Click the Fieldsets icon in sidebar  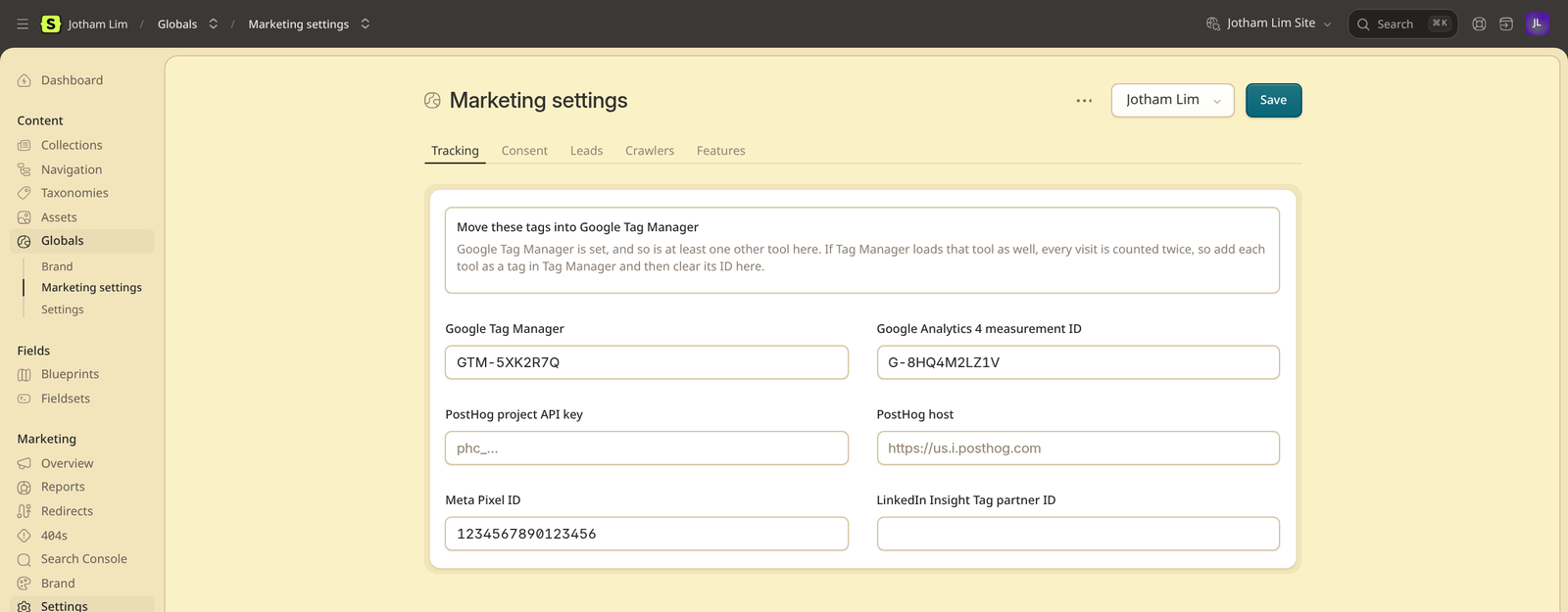24,399
